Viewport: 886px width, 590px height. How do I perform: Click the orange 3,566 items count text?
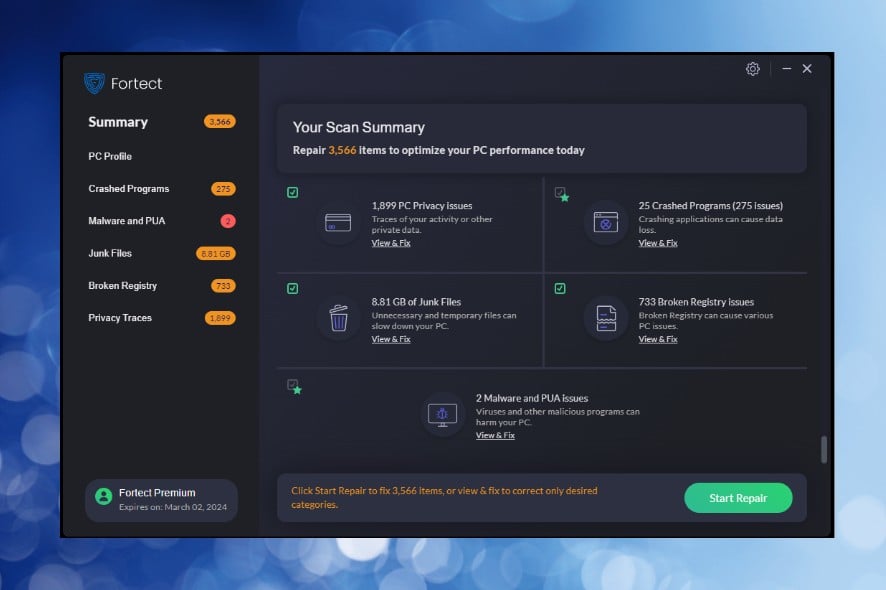coord(342,150)
